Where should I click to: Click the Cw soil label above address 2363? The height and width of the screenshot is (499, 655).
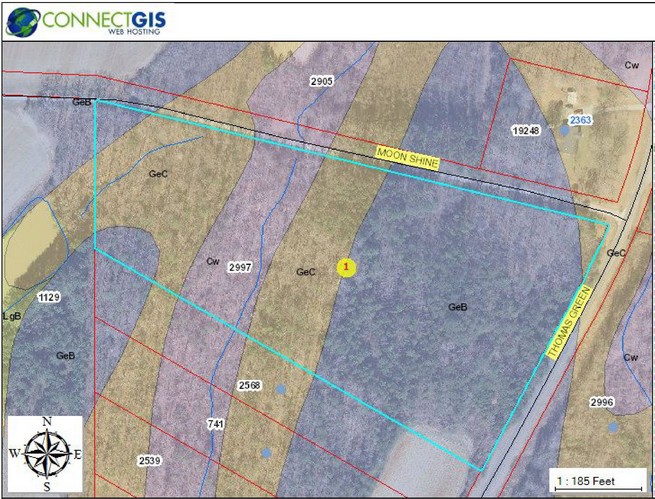click(632, 65)
